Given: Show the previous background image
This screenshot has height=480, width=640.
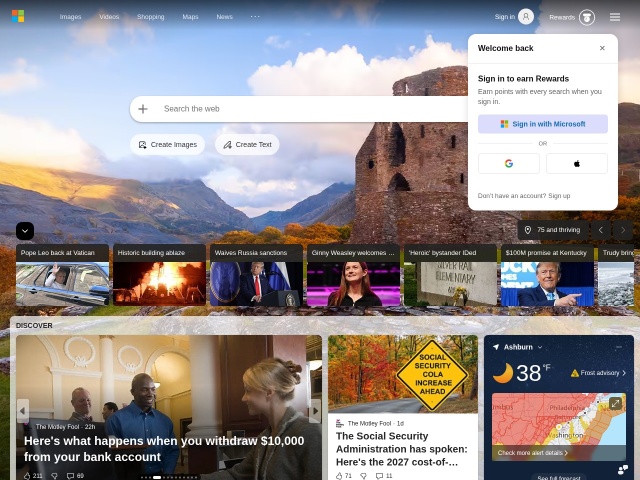Looking at the screenshot, I should [600, 230].
